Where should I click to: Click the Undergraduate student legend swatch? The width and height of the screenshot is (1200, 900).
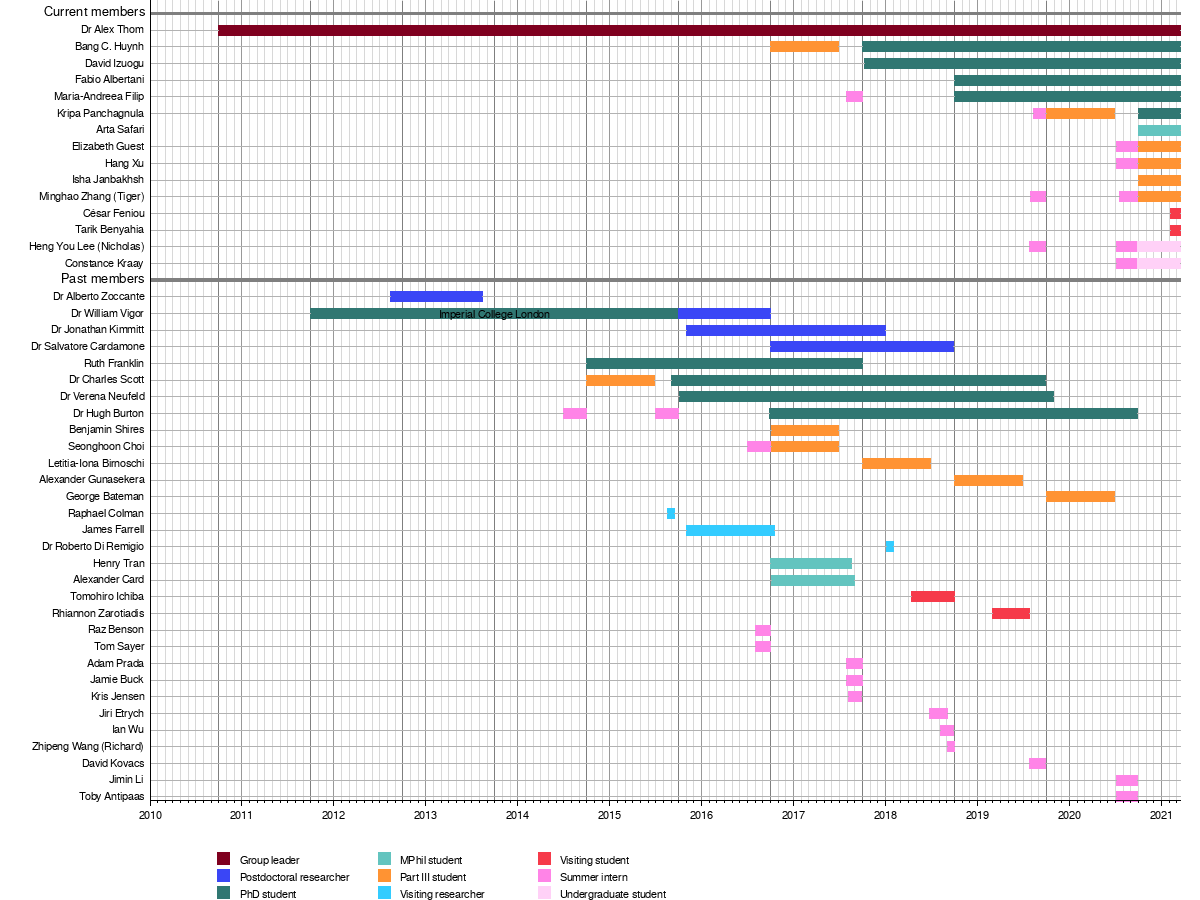click(544, 893)
